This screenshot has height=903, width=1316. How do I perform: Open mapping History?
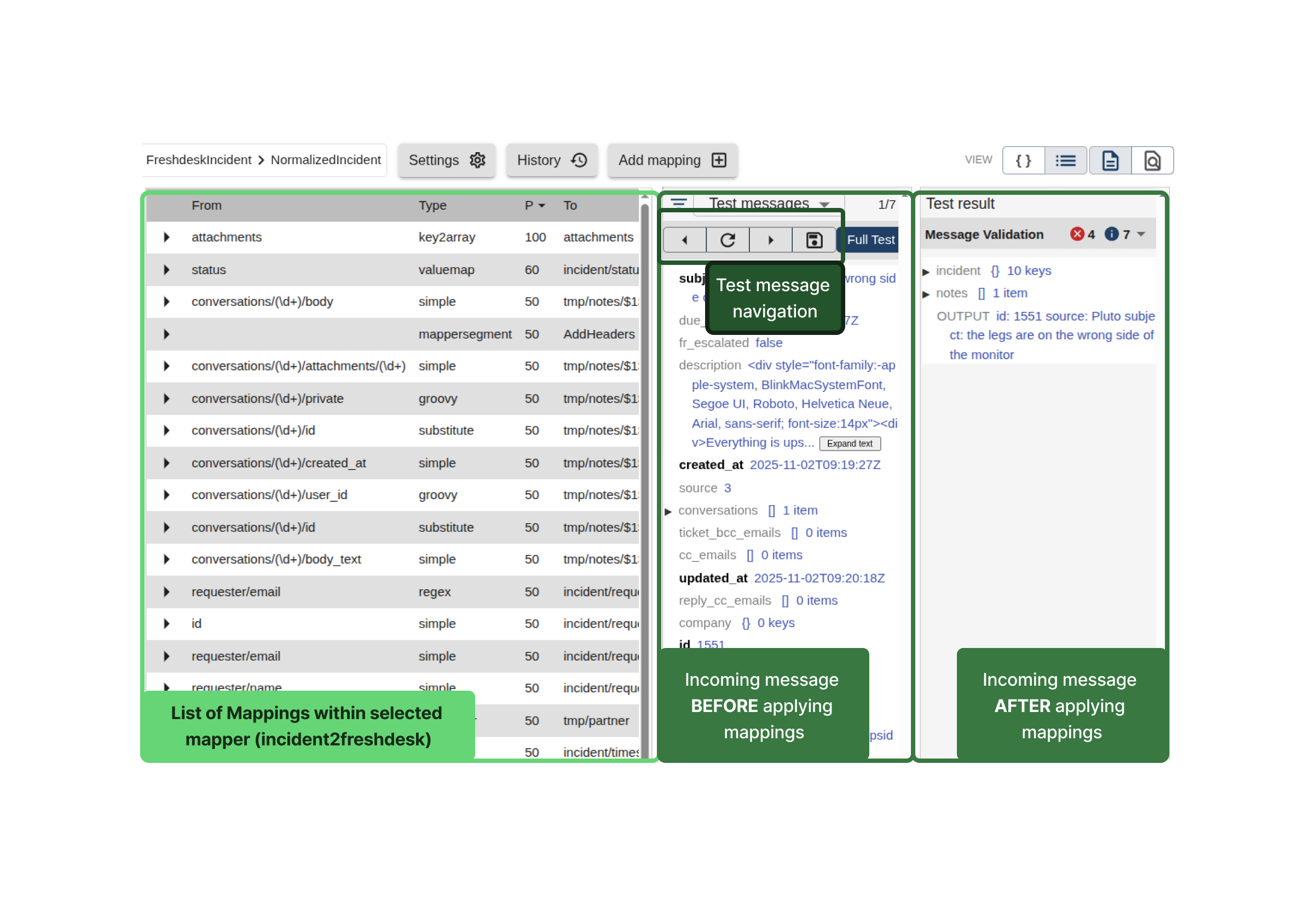pyautogui.click(x=552, y=160)
